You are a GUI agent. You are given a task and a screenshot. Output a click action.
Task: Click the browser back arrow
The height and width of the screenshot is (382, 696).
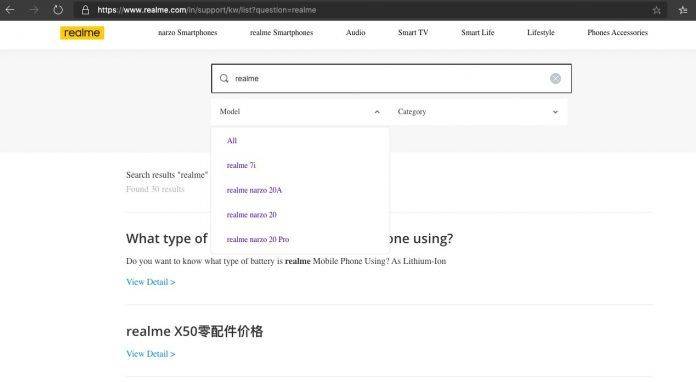[10, 10]
